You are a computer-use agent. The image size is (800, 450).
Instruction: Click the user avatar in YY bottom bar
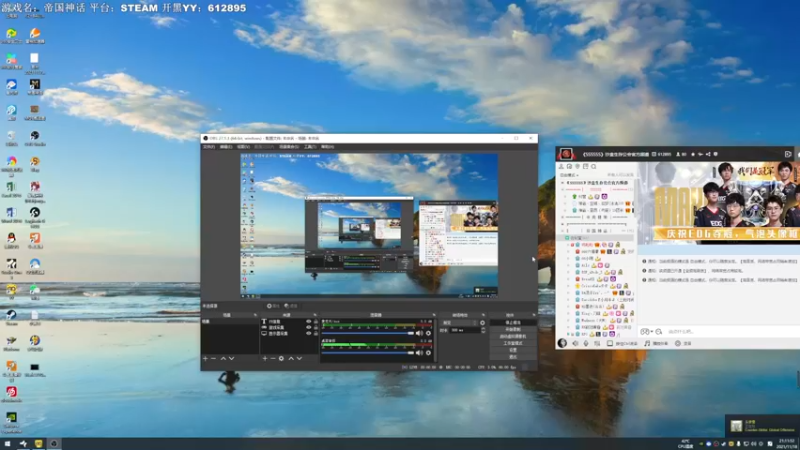pyautogui.click(x=562, y=343)
